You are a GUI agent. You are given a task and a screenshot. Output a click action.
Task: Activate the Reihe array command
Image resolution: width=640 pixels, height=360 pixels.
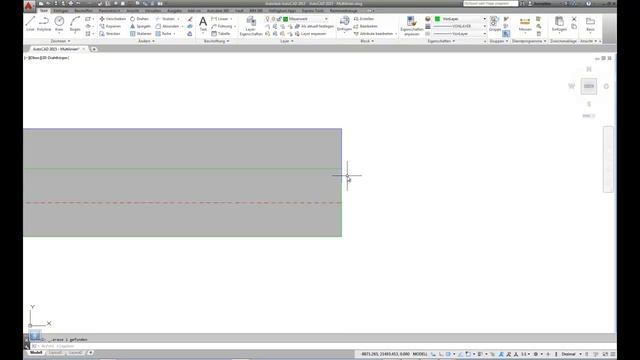[163, 33]
